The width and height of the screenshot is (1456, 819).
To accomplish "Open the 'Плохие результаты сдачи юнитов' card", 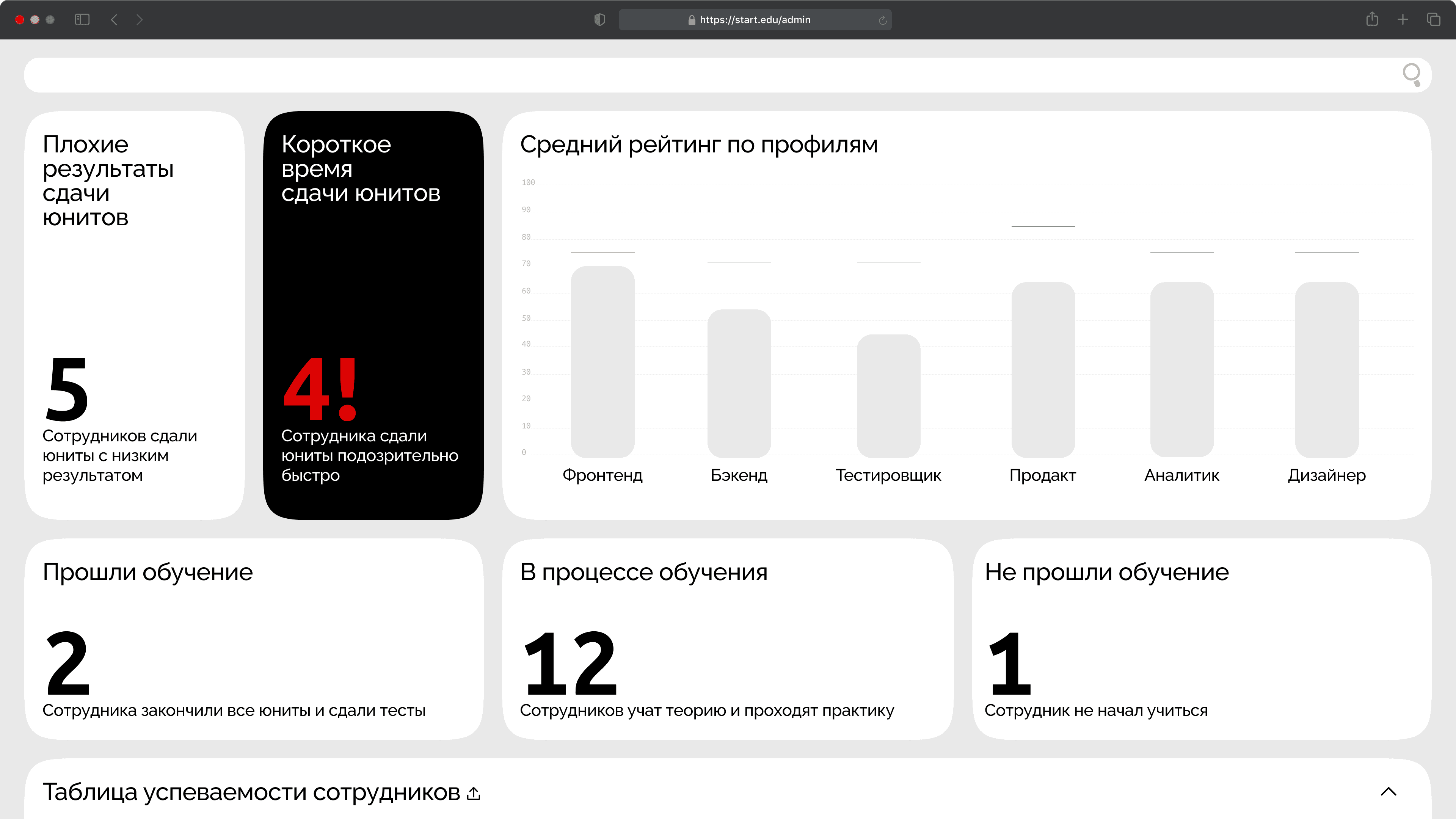I will pos(135,315).
